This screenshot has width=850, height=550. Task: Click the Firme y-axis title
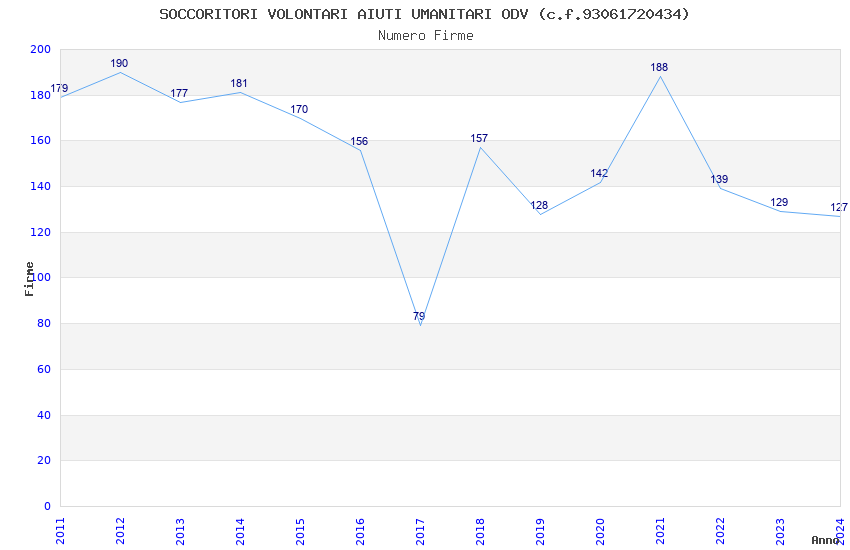click(29, 279)
